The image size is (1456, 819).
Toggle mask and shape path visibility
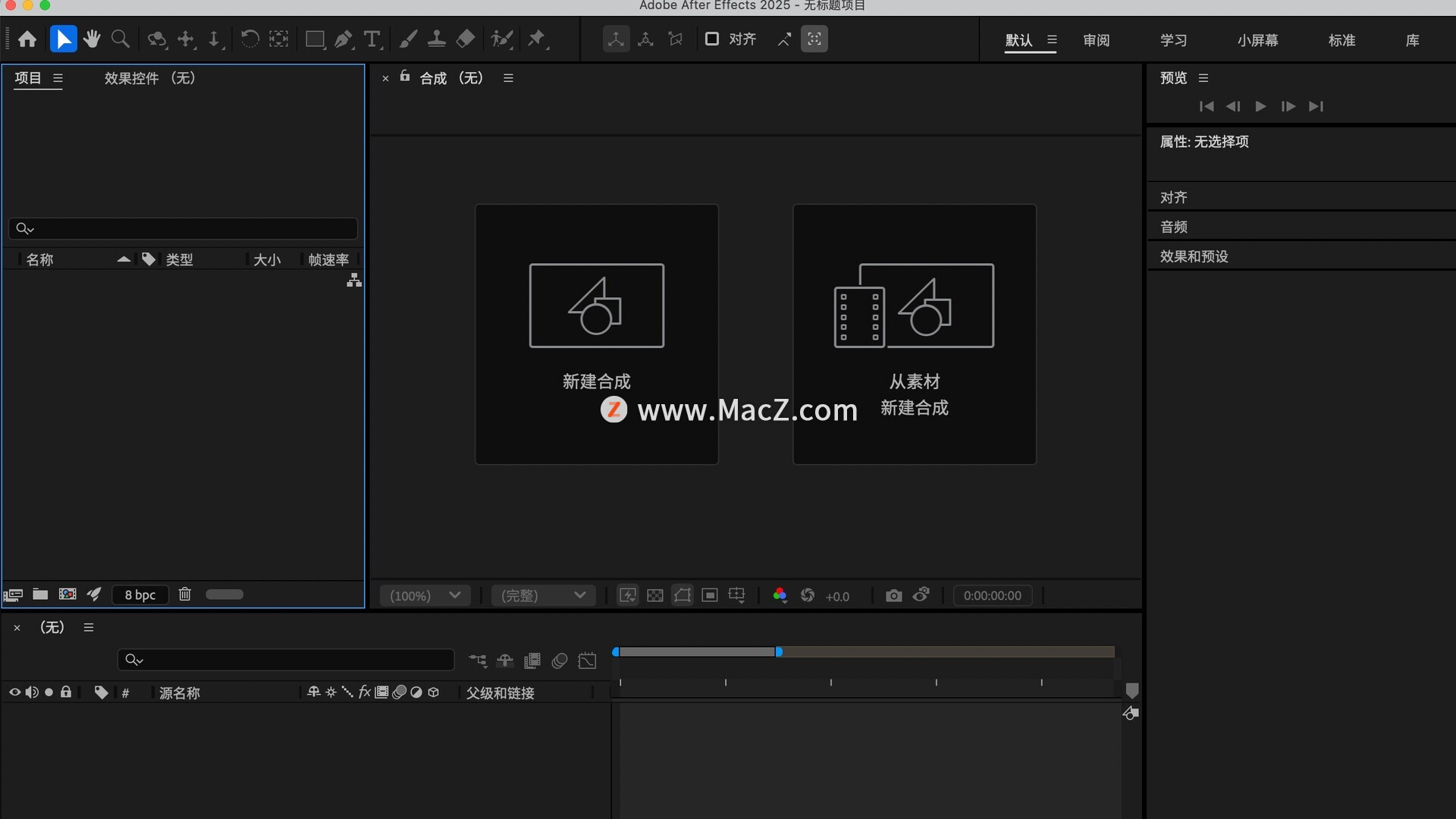pyautogui.click(x=682, y=596)
